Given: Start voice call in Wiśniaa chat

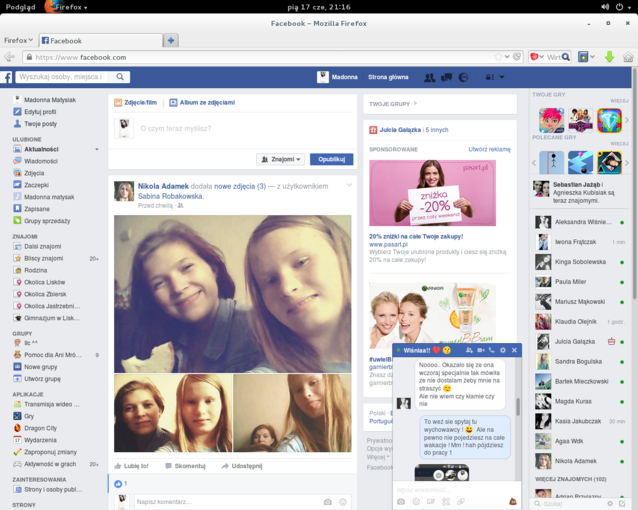Looking at the screenshot, I should click(491, 350).
